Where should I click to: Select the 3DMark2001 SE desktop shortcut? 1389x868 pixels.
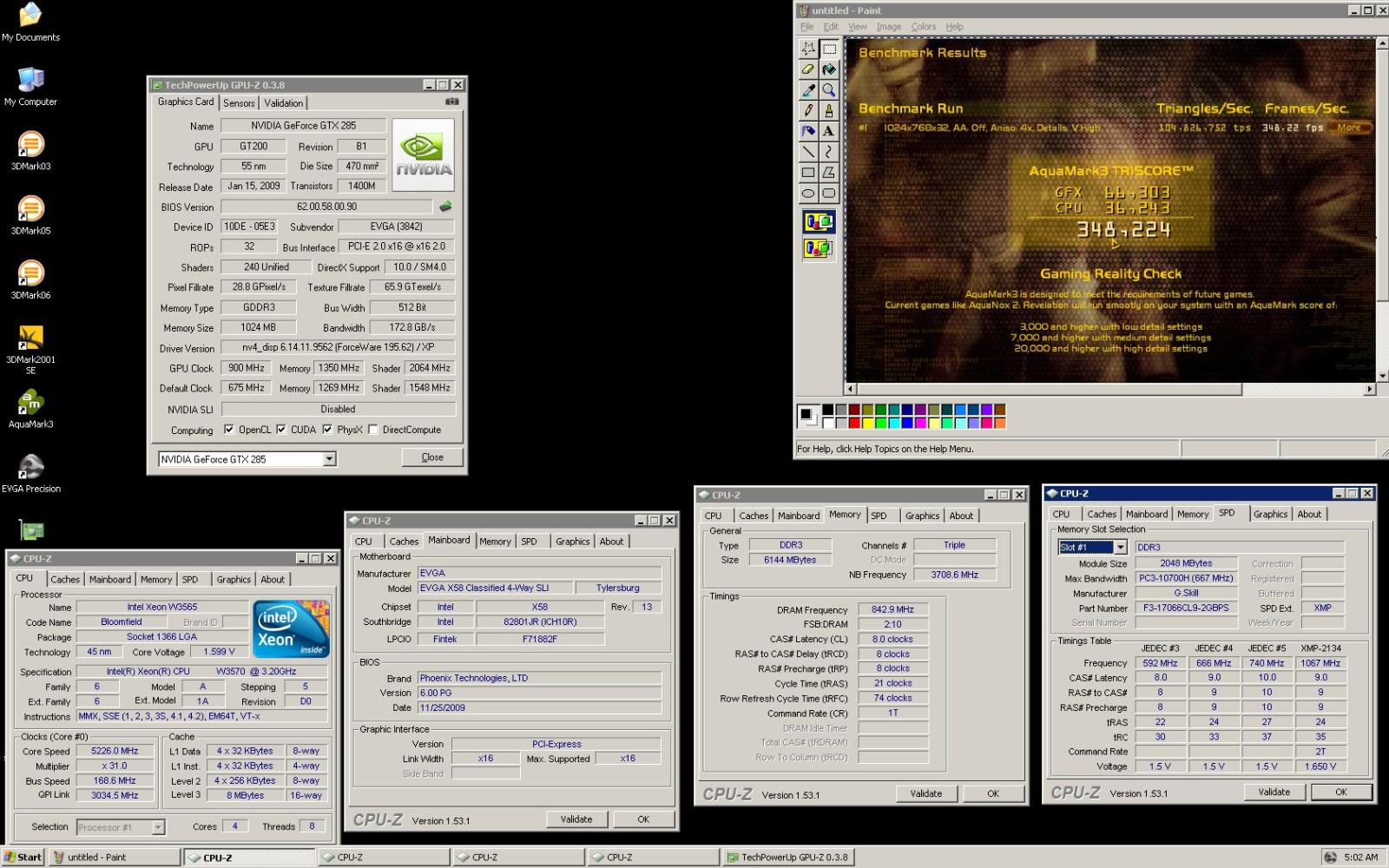(30, 350)
